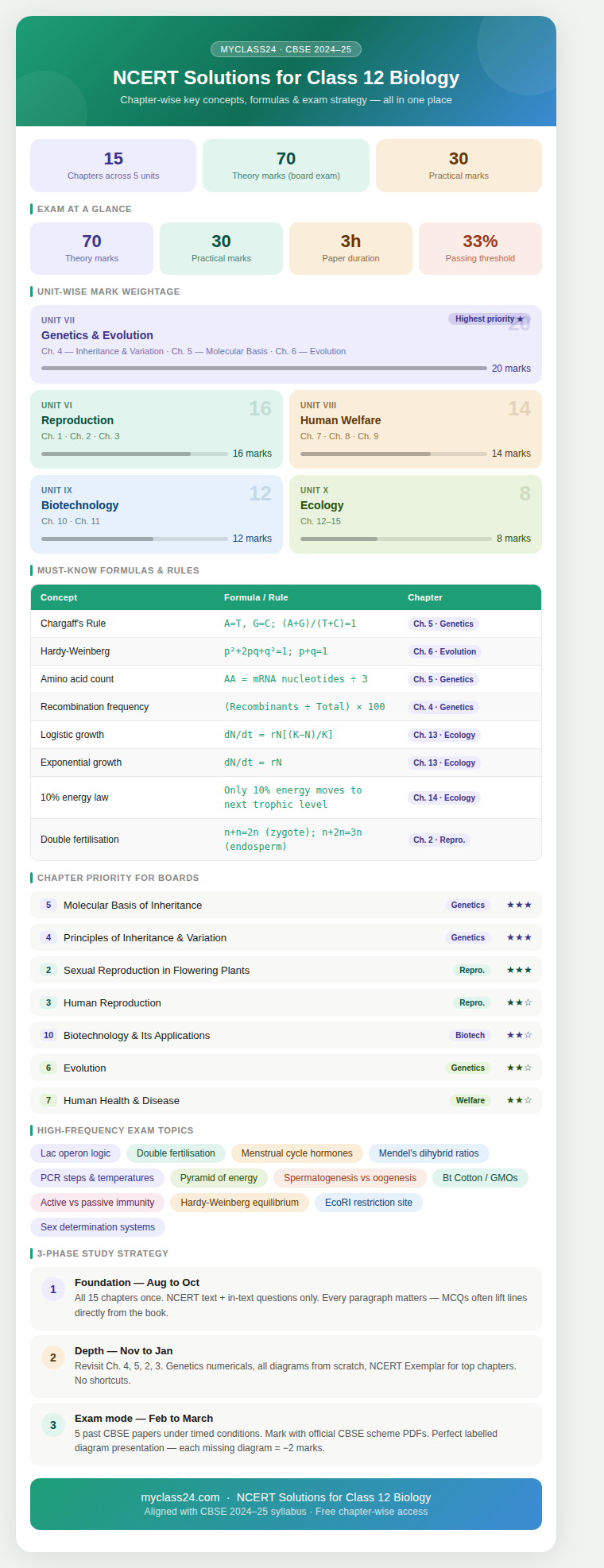Select the EcoRI restriction site chip
604x1568 pixels.
(369, 1203)
